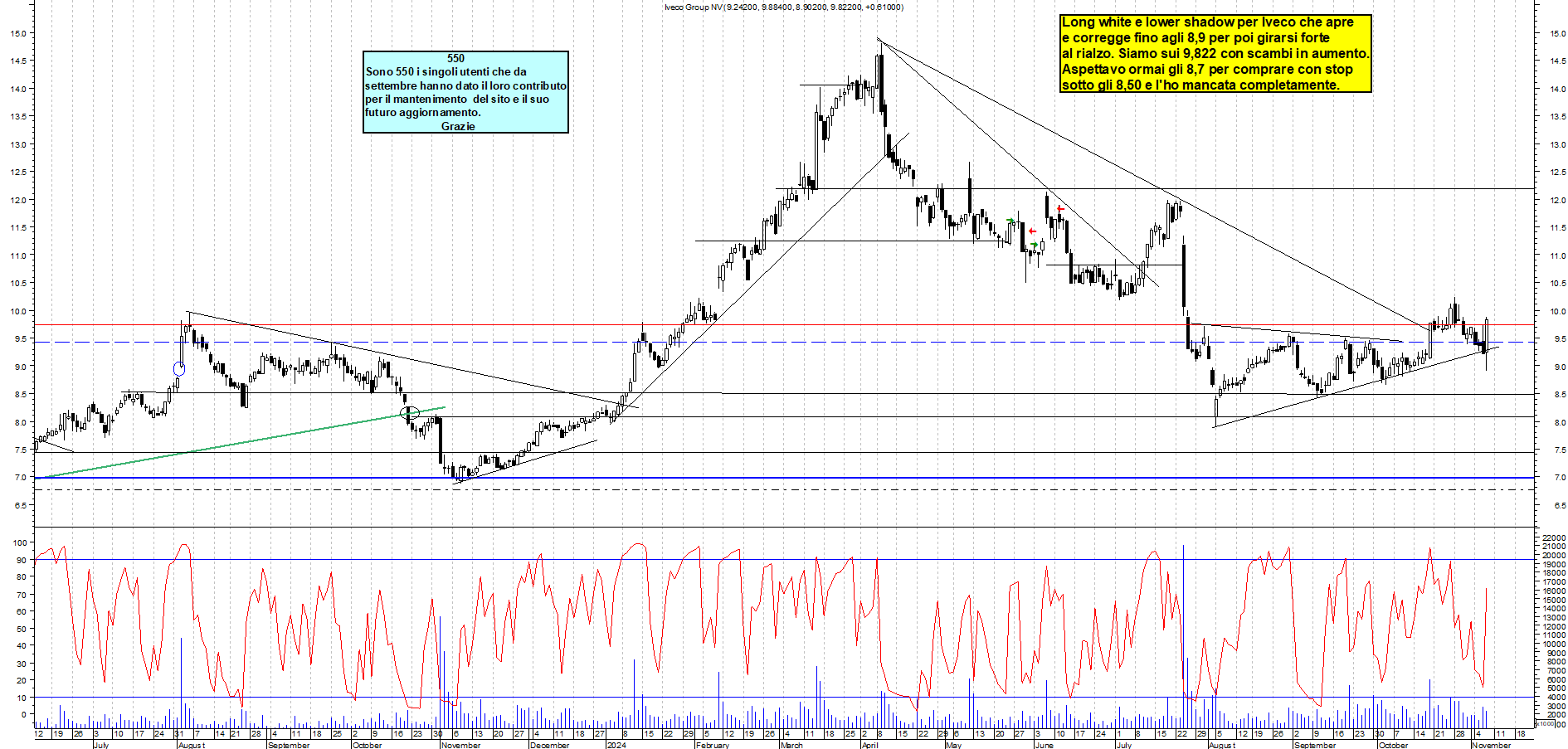Click 8.0 on the left price axis
Viewport: 1568px width, 749px height.
(20, 422)
